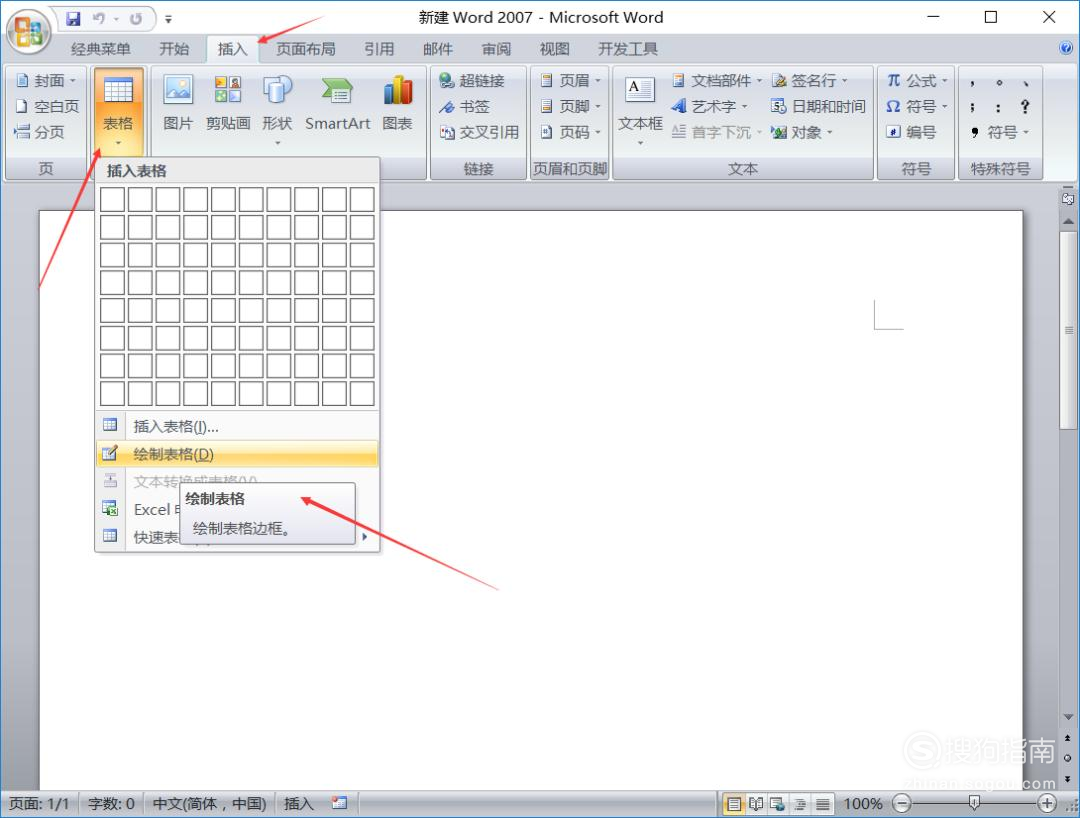Screen dimensions: 1080x818
Task: Insert a hyperlink (超链接)
Action: click(472, 81)
